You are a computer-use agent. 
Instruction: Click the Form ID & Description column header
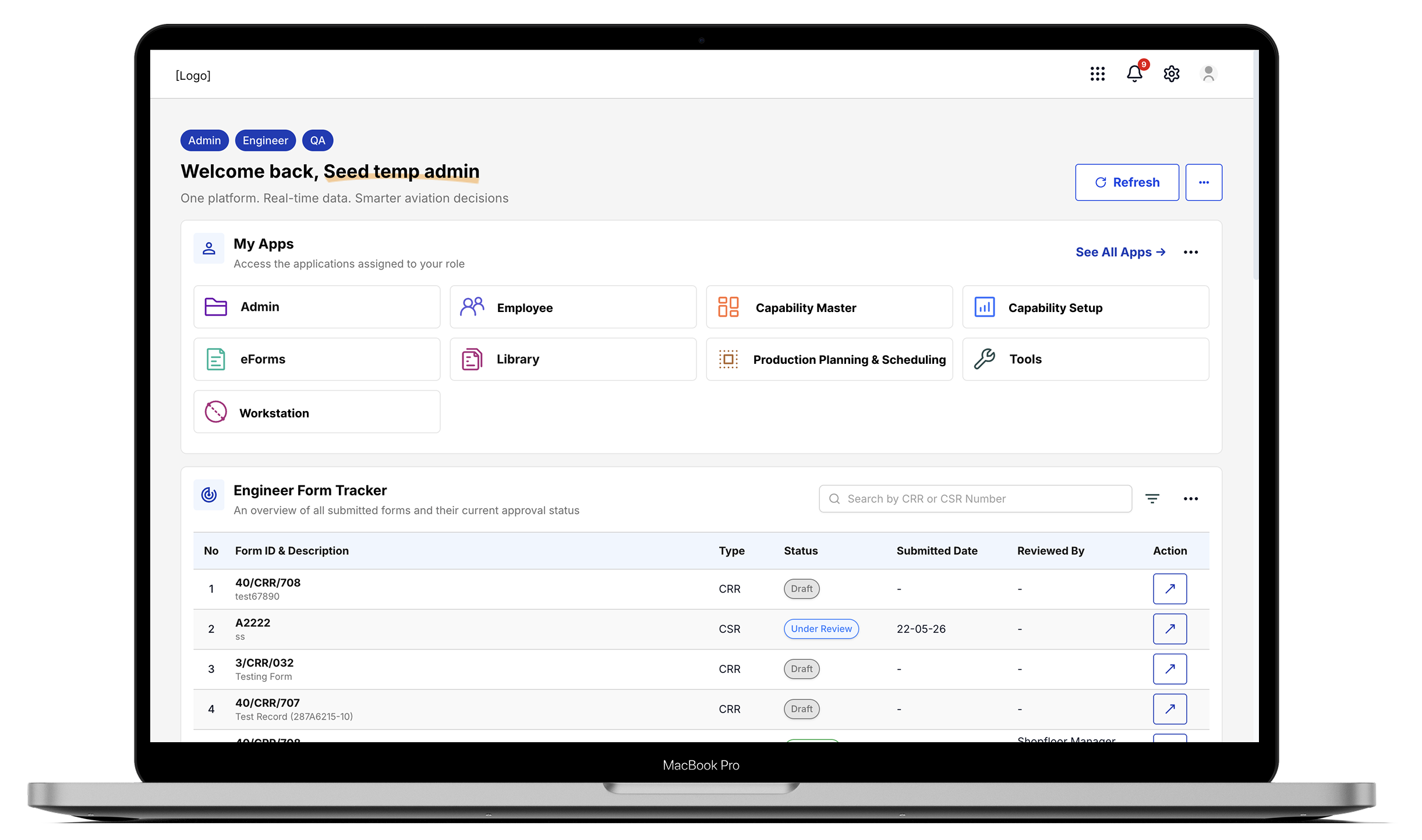[x=292, y=551]
